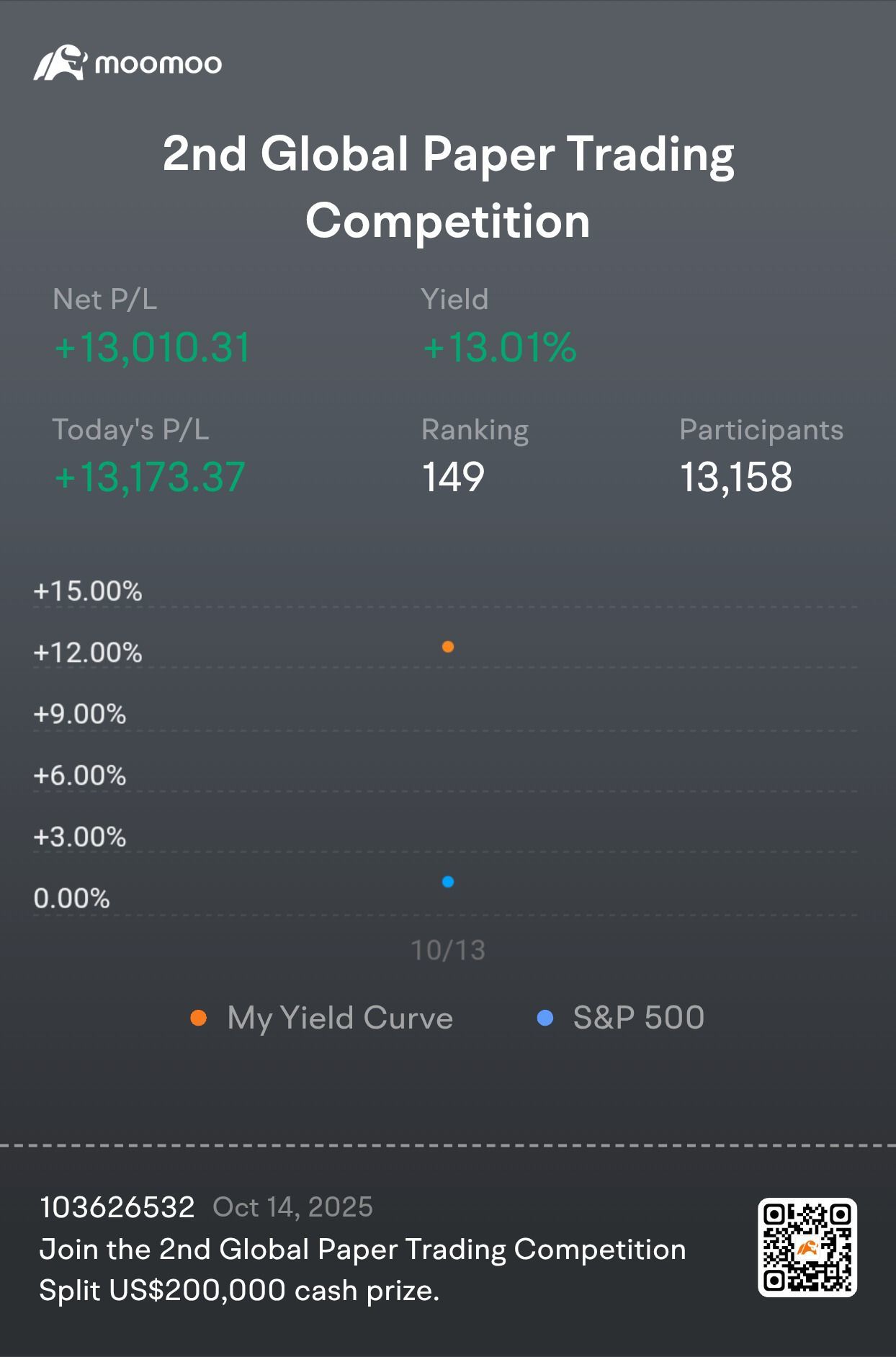
Task: Click the 10/13 date label under chart
Action: coord(448,951)
